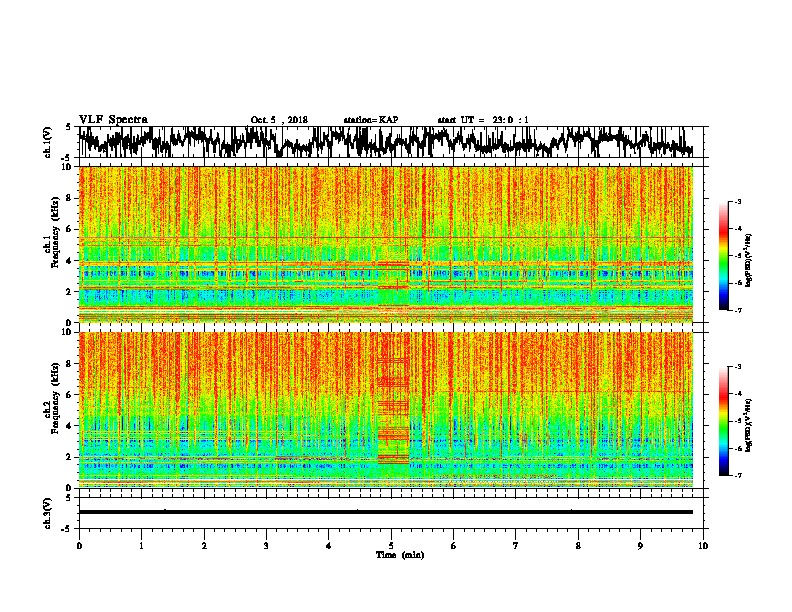Click the "10" tick label on time axis
This screenshot has width=792, height=612.
(703, 546)
